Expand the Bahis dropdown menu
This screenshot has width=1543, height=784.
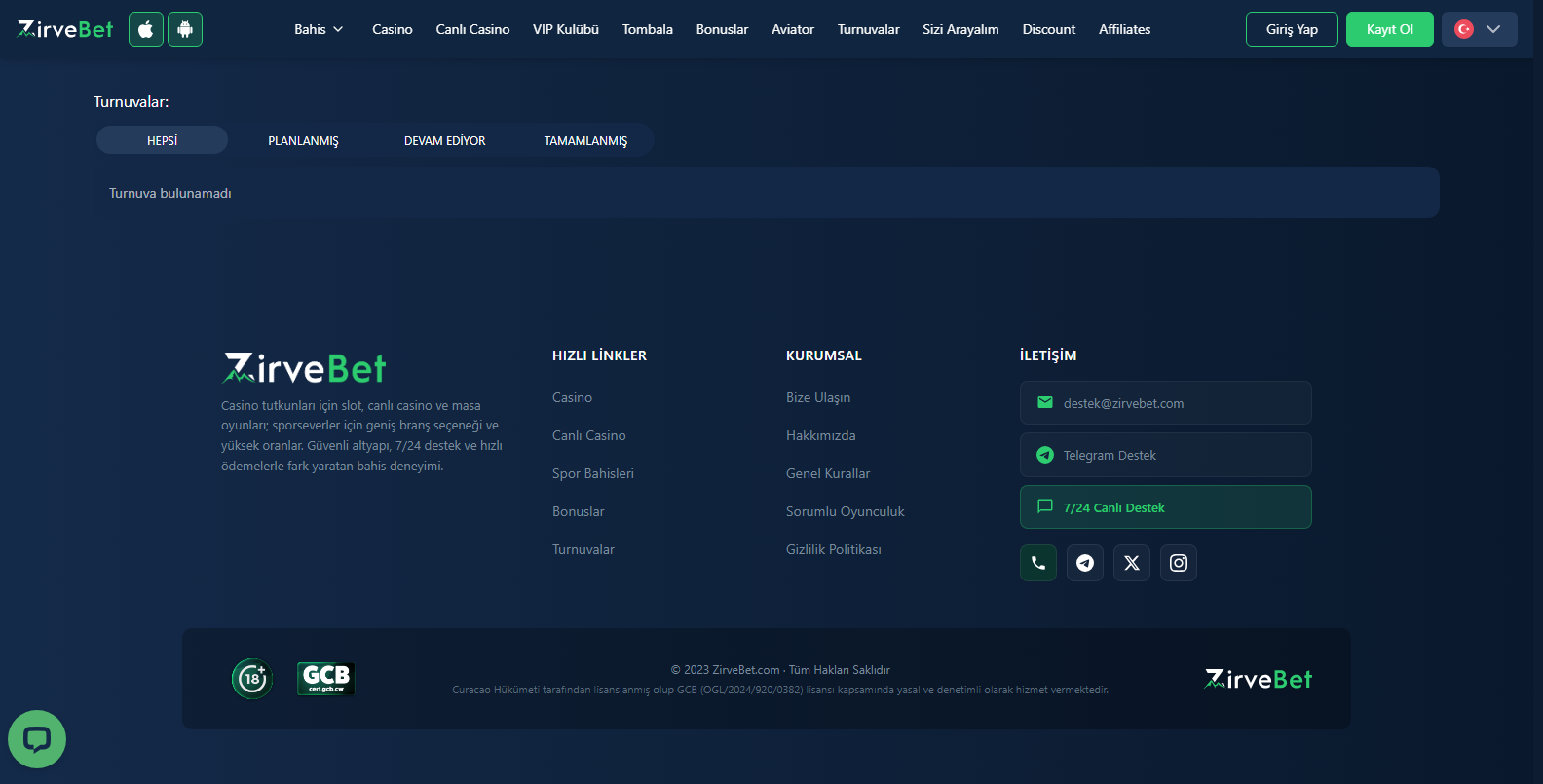click(319, 29)
